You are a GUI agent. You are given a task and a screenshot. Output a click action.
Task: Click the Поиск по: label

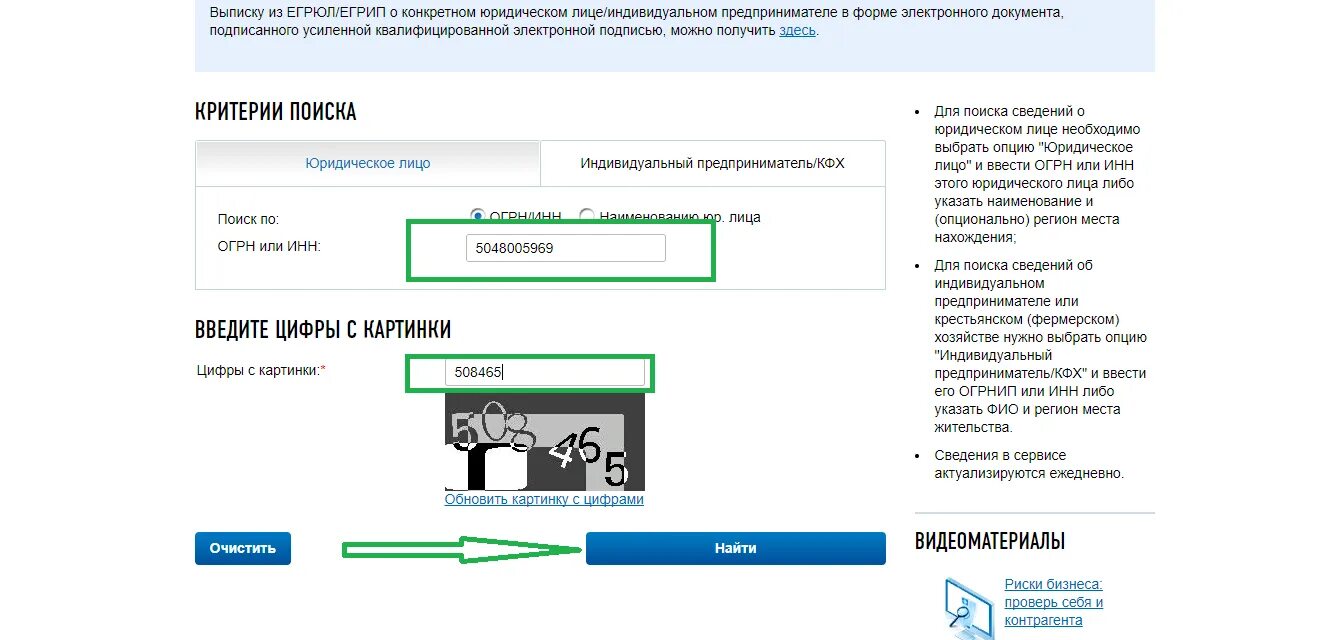click(248, 219)
